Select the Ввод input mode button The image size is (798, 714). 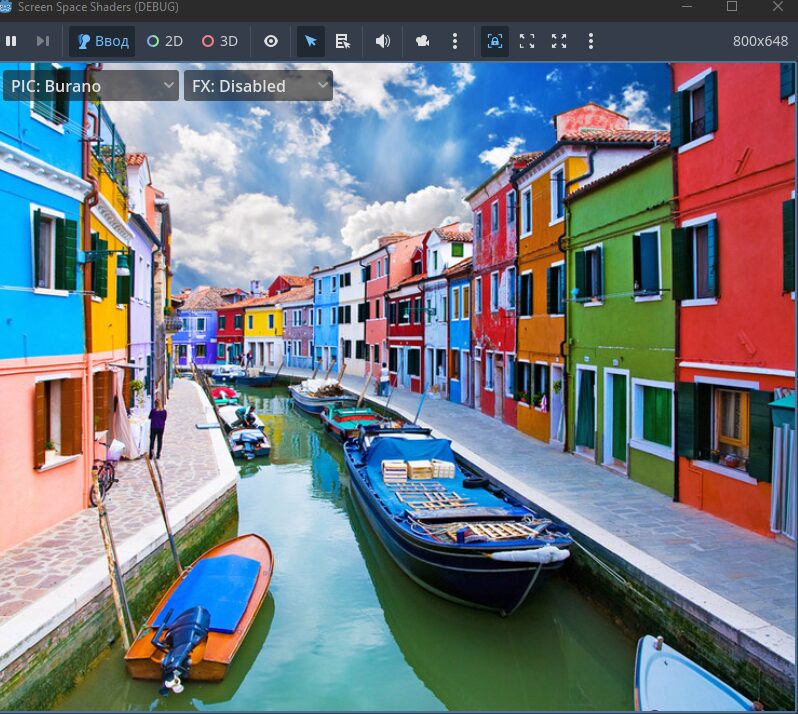(102, 41)
